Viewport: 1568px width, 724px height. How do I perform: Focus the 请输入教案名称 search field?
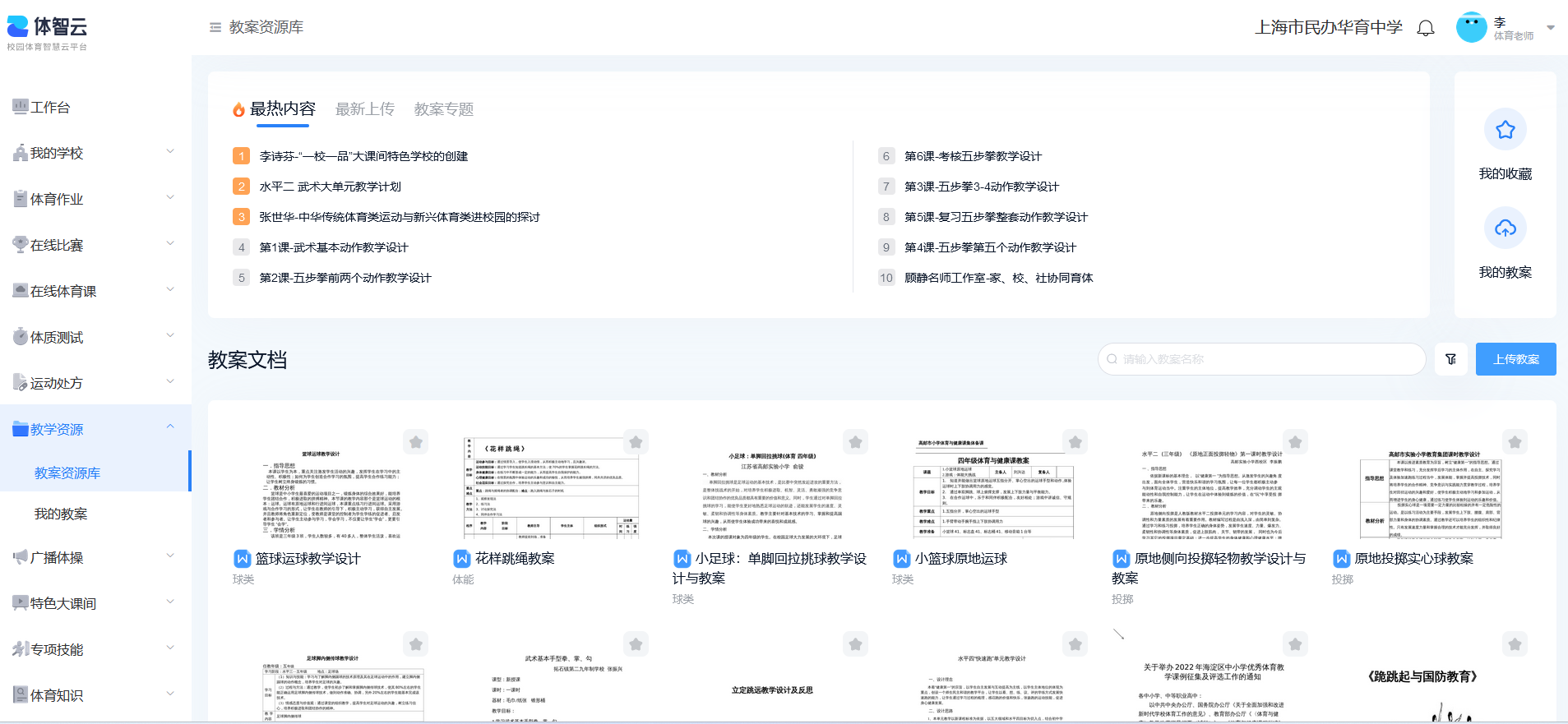1261,359
